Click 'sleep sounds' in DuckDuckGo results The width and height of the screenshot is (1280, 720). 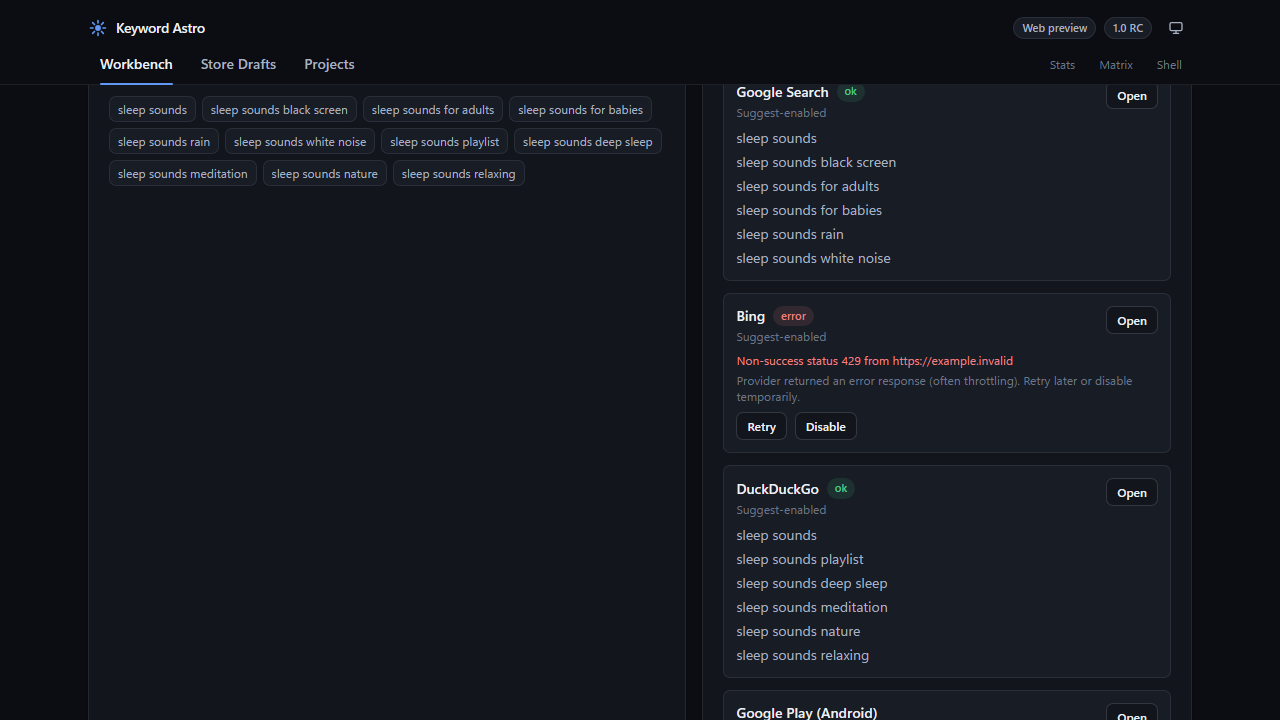click(776, 535)
